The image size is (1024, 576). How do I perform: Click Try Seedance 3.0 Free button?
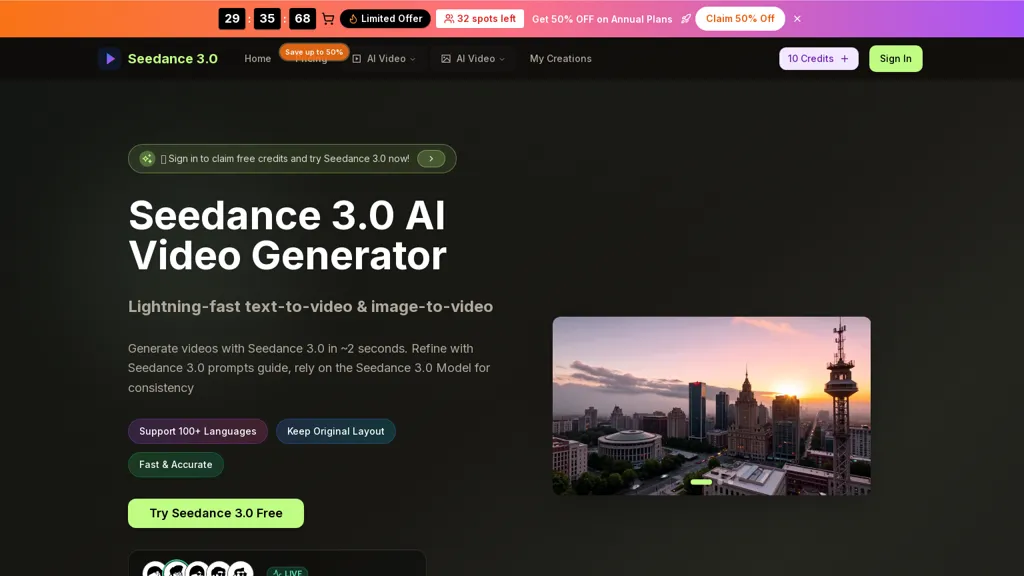(x=216, y=513)
